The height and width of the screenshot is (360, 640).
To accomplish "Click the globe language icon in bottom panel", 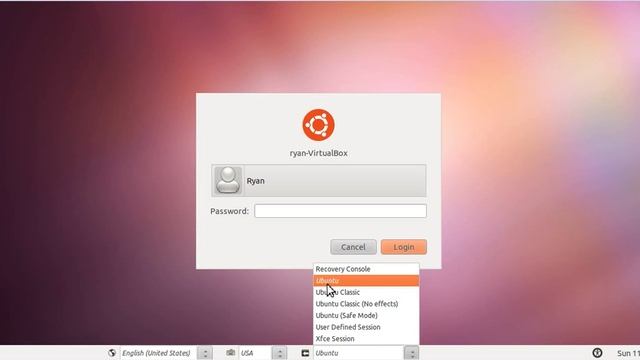I will pos(112,353).
